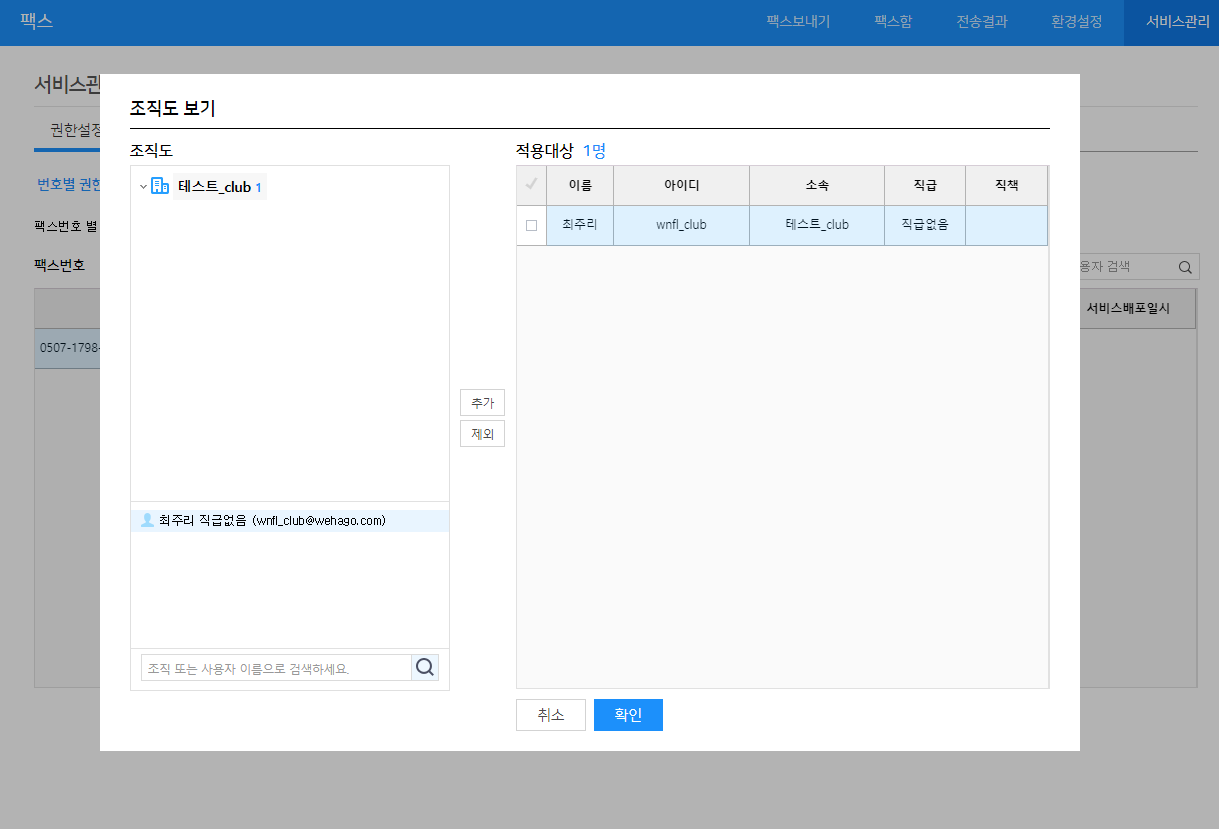Open the 팩스보내기 menu
Viewport: 1219px width, 829px height.
point(798,21)
